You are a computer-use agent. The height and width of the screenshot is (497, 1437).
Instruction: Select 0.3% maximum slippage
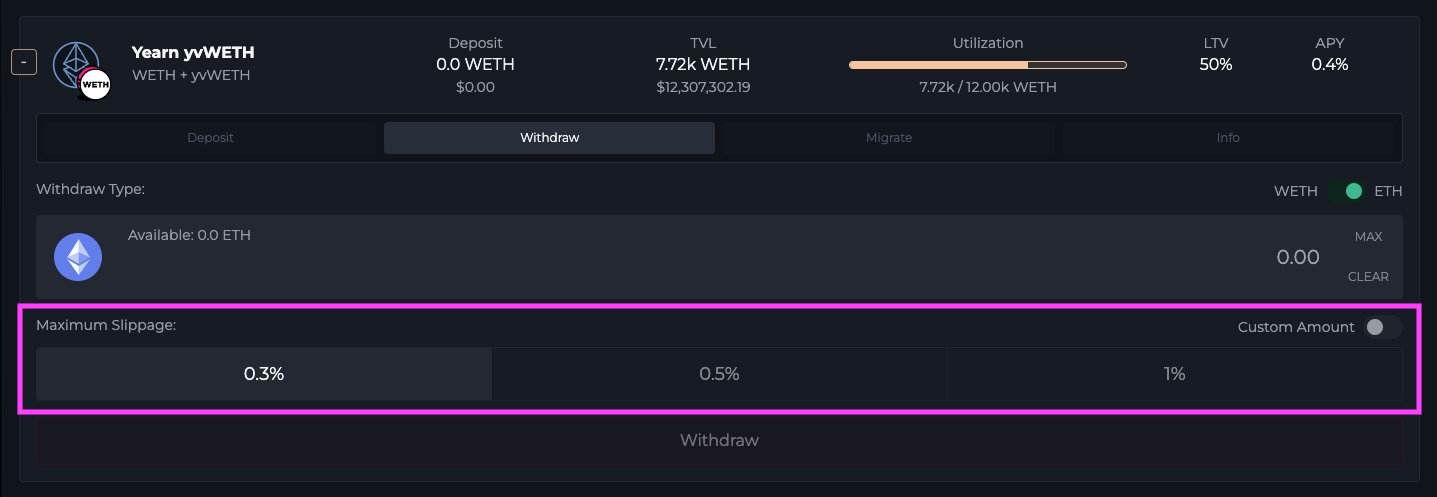click(x=264, y=374)
